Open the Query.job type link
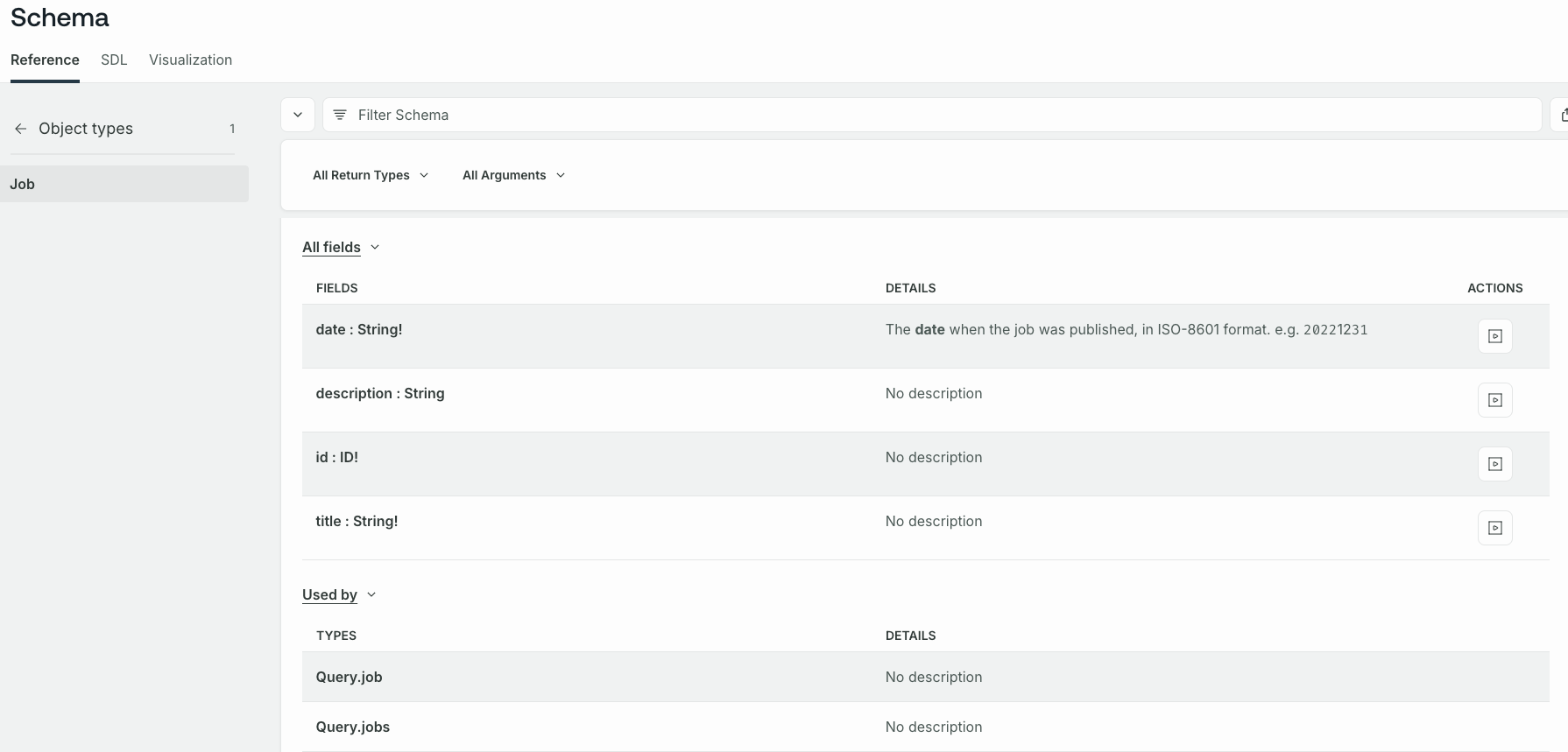Screen dimensions: 1568x752 tap(349, 677)
